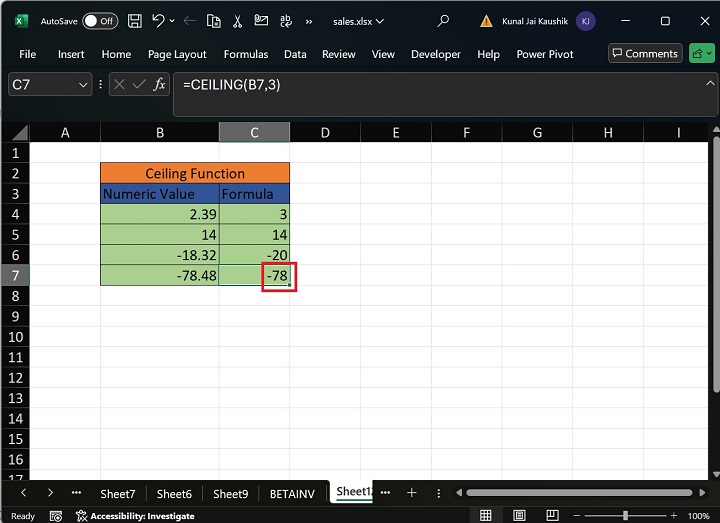Select the cell containing 2.39

[160, 214]
